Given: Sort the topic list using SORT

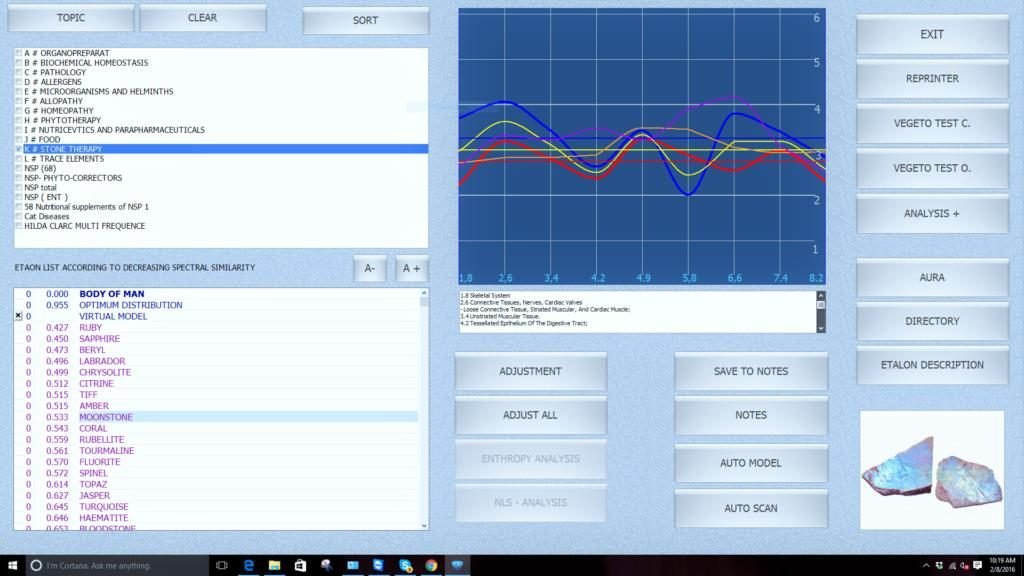Looking at the screenshot, I should [364, 20].
